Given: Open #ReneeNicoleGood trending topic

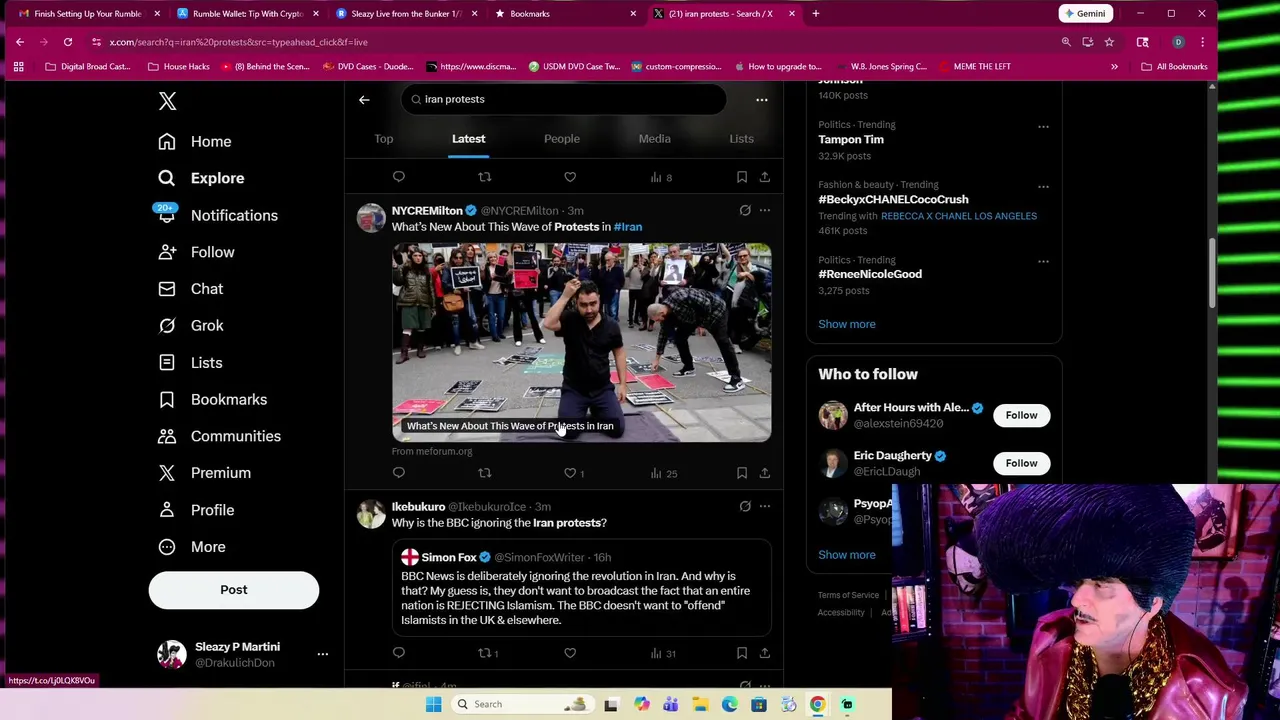Looking at the screenshot, I should coord(870,274).
